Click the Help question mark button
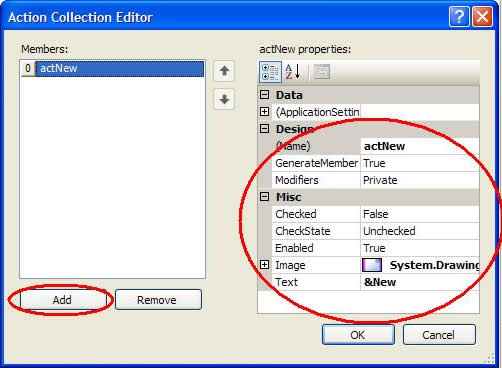The image size is (502, 368). point(459,16)
